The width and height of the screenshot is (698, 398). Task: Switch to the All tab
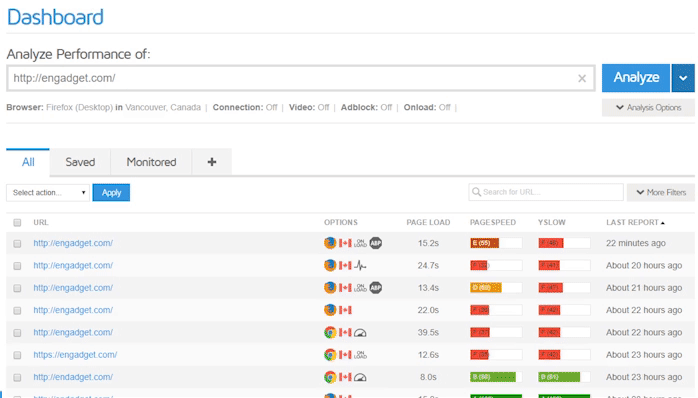pyautogui.click(x=28, y=162)
